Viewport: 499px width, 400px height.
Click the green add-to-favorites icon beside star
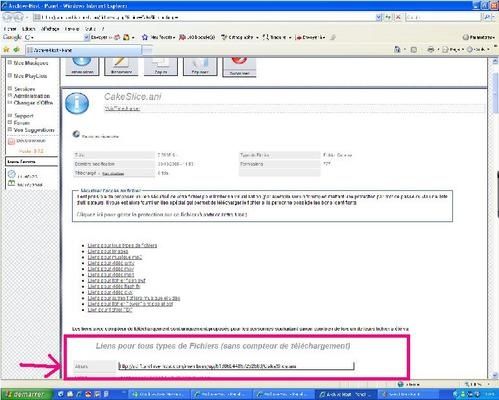(x=17, y=50)
